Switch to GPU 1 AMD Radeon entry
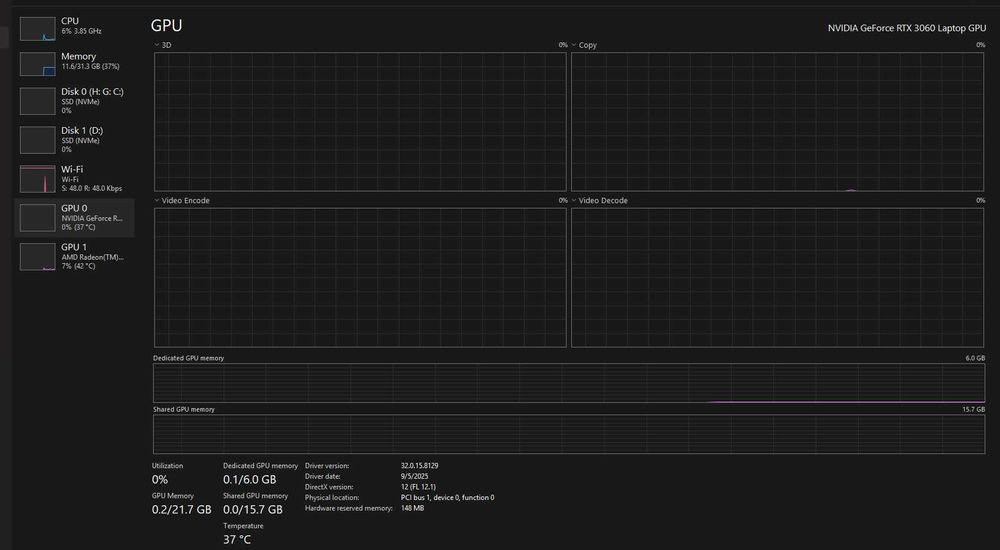 (x=74, y=256)
